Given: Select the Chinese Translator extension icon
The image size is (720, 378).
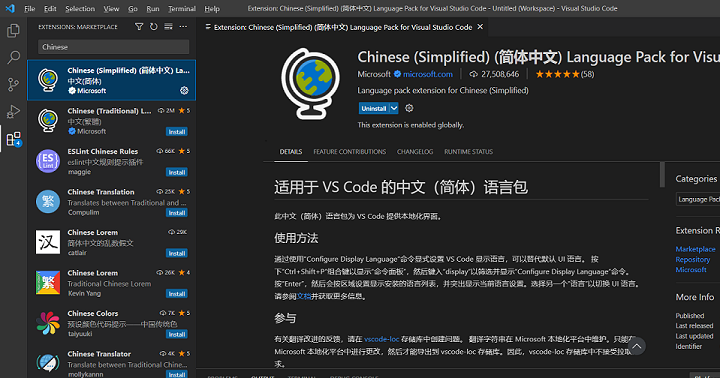Looking at the screenshot, I should pos(48,363).
